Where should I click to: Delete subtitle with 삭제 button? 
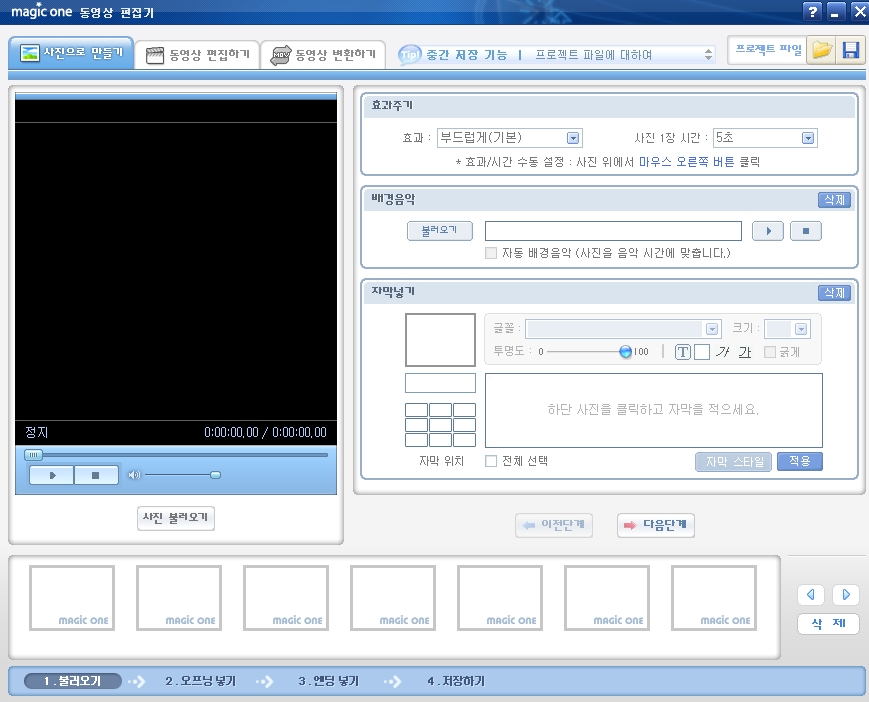point(834,293)
